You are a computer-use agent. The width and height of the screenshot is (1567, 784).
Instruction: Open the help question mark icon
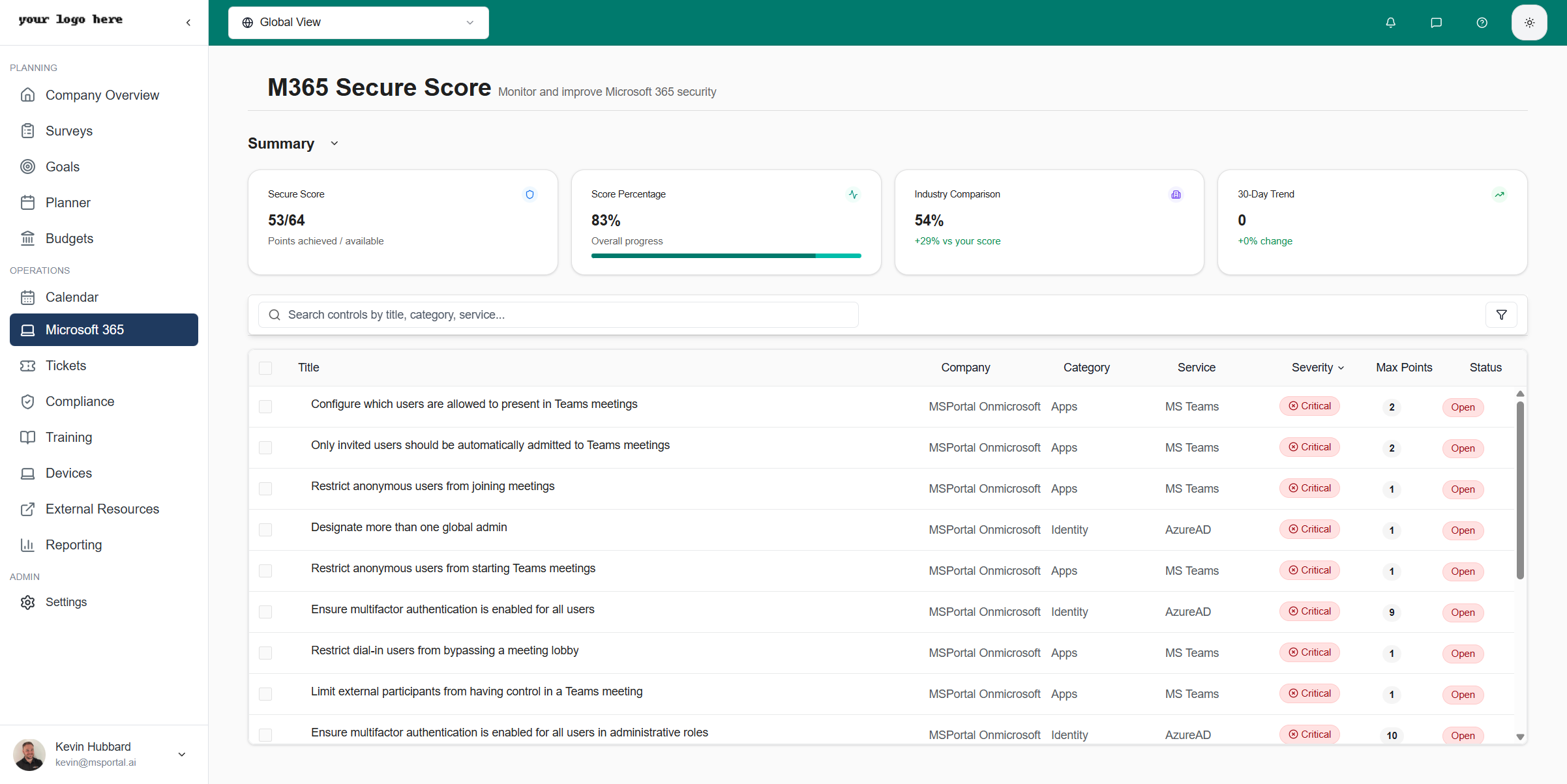click(1482, 22)
